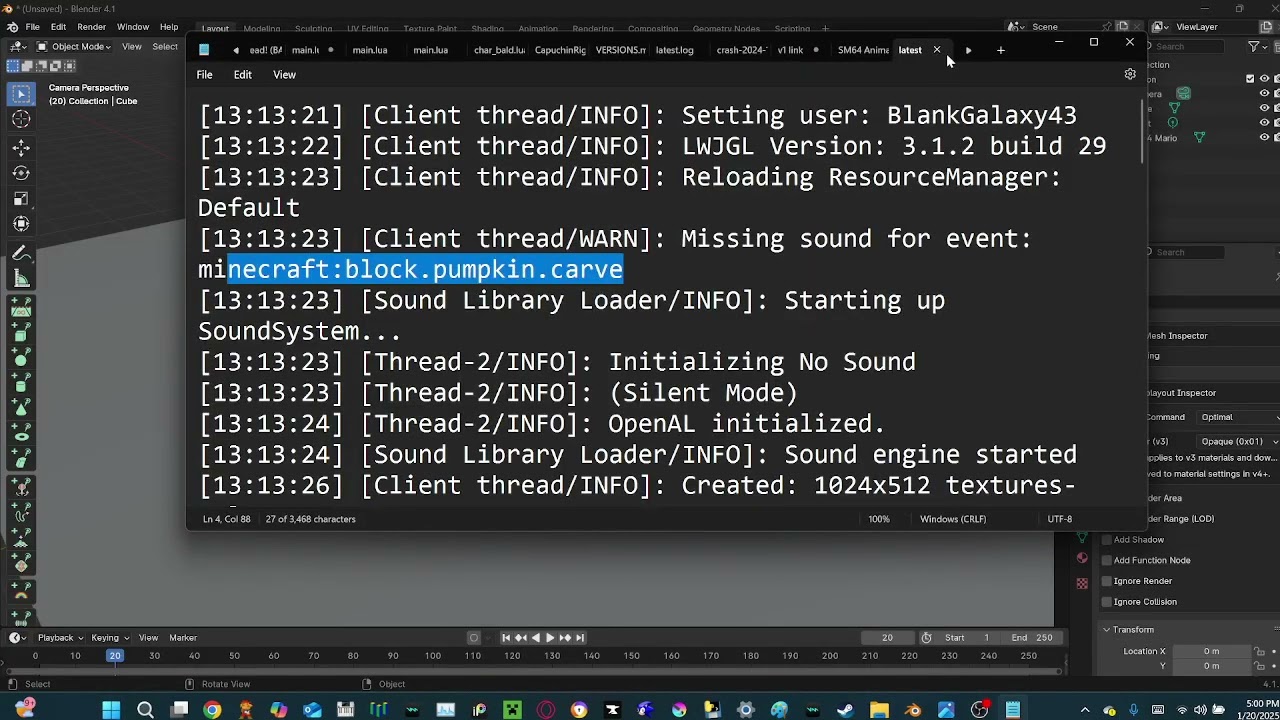Enable the Ignore Render checkbox
This screenshot has width=1280, height=720.
[1107, 581]
